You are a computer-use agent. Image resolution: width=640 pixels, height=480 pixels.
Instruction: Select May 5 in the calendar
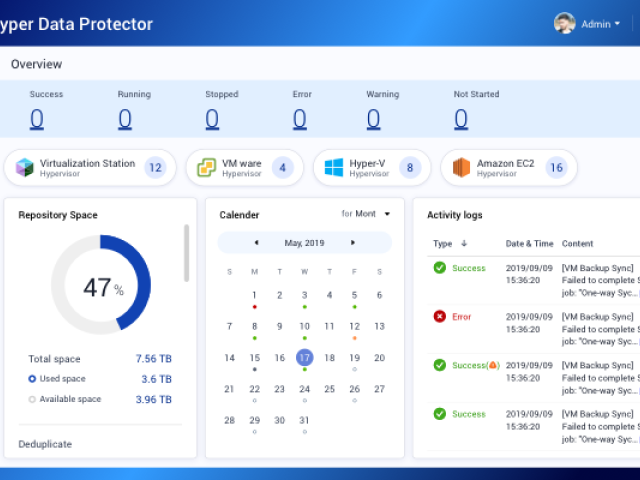[x=354, y=295]
